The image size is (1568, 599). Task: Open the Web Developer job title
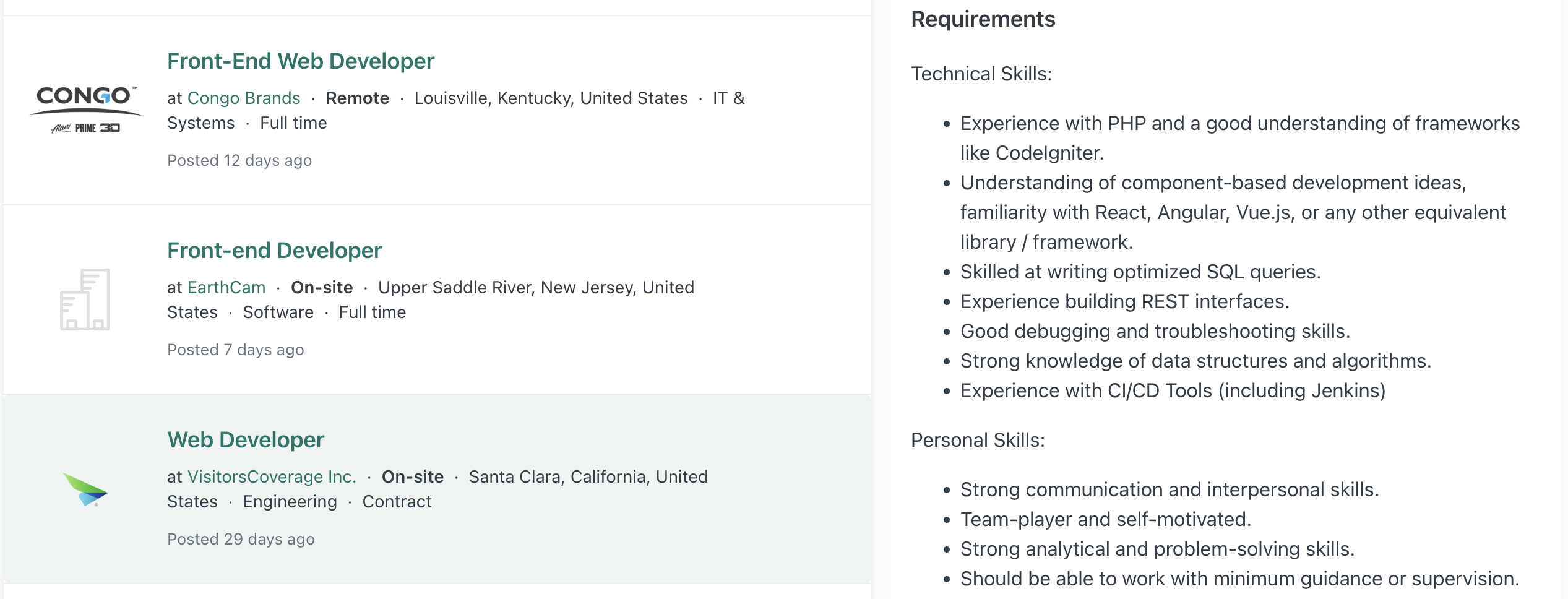click(x=246, y=440)
